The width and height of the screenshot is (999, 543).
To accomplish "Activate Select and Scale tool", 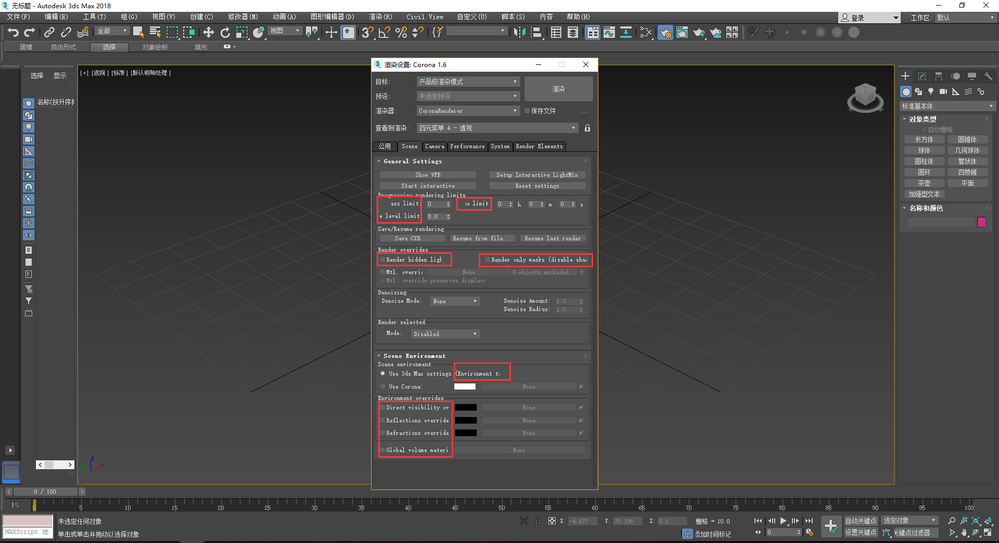I will click(241, 32).
